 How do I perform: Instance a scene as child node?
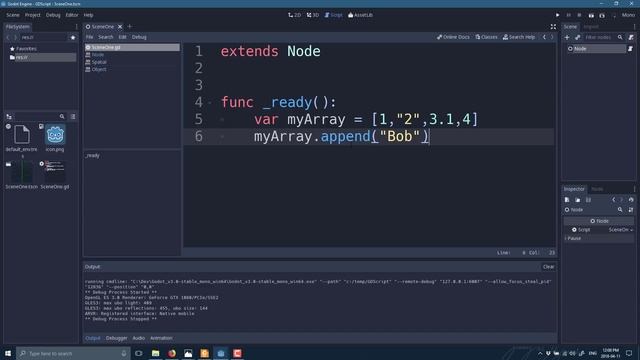pos(578,38)
